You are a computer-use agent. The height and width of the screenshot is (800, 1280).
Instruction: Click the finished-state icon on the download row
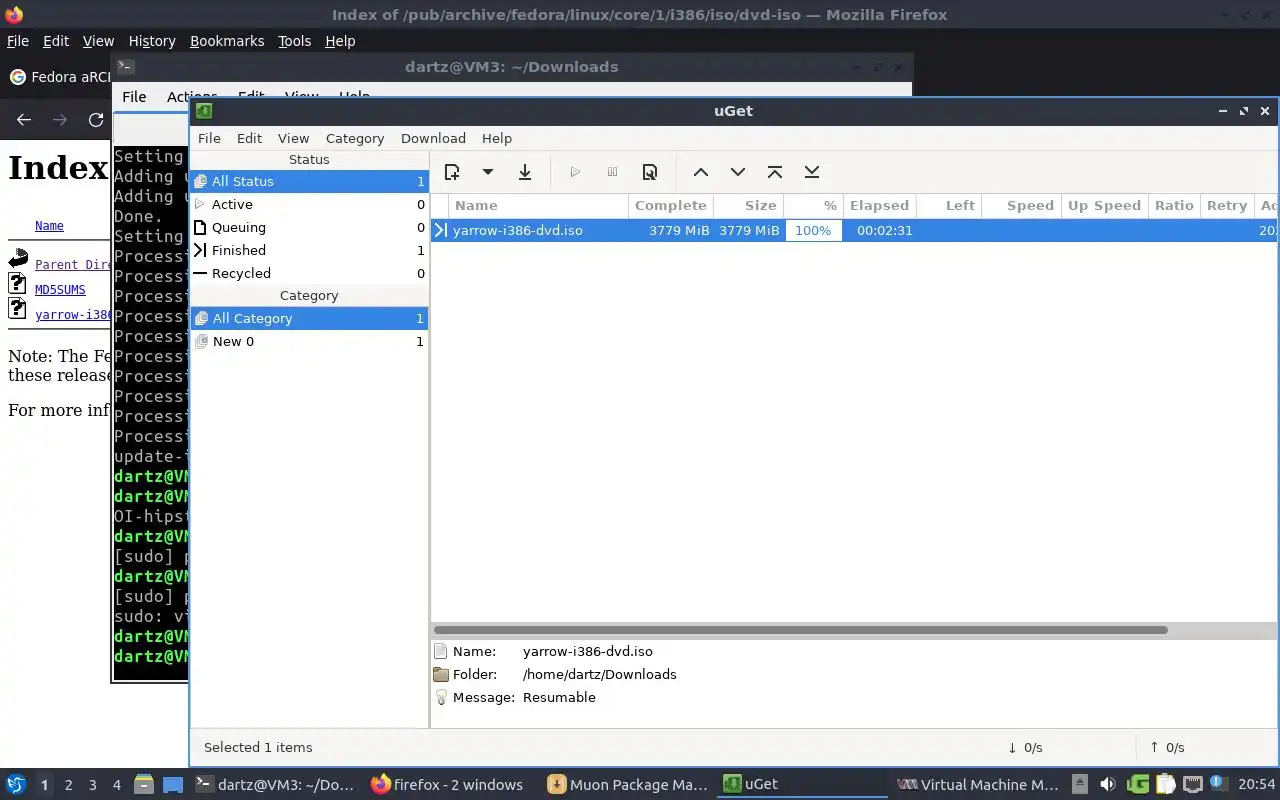tap(440, 230)
